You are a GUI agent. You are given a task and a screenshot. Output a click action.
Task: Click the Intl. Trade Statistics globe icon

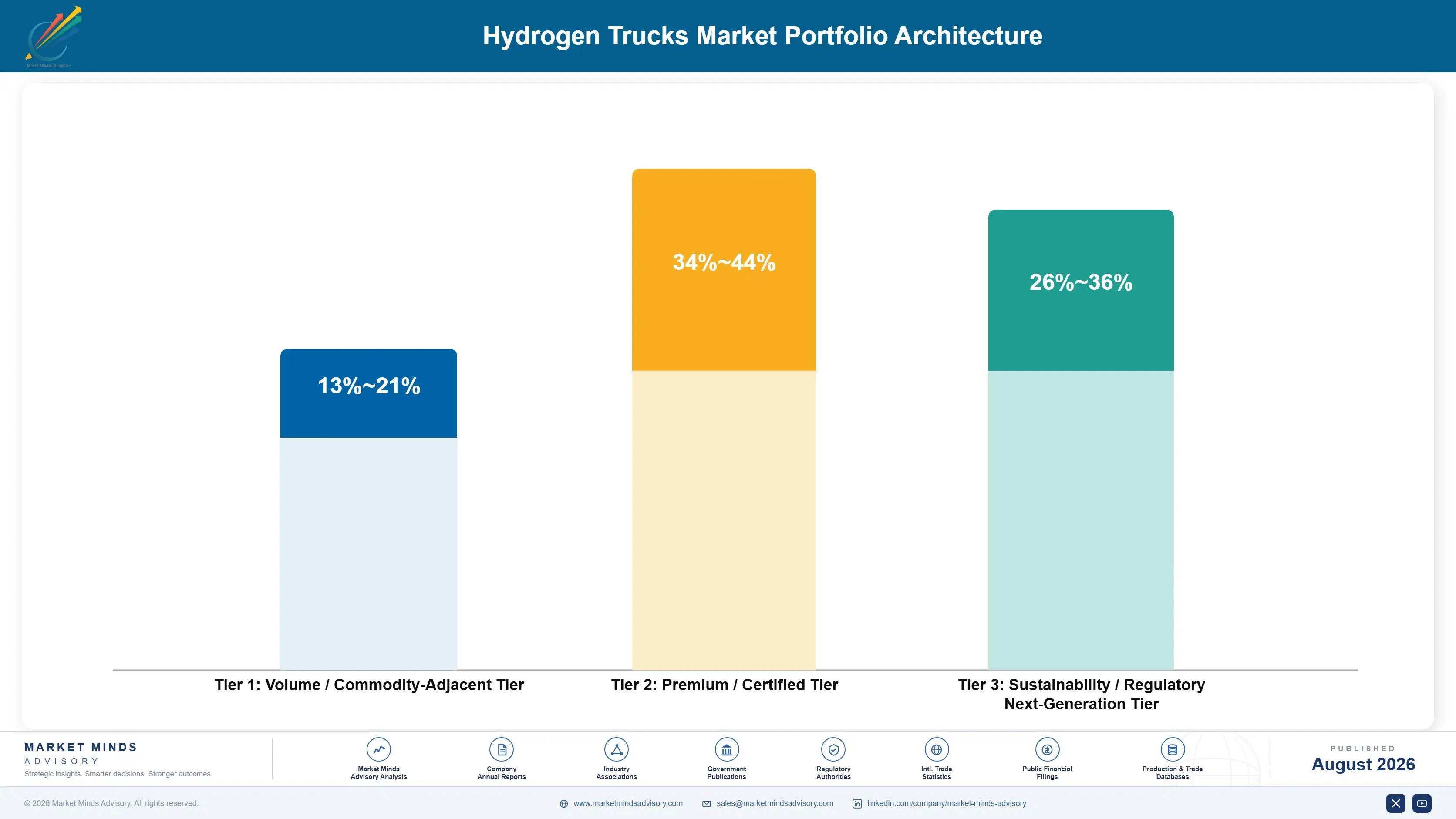[x=937, y=749]
